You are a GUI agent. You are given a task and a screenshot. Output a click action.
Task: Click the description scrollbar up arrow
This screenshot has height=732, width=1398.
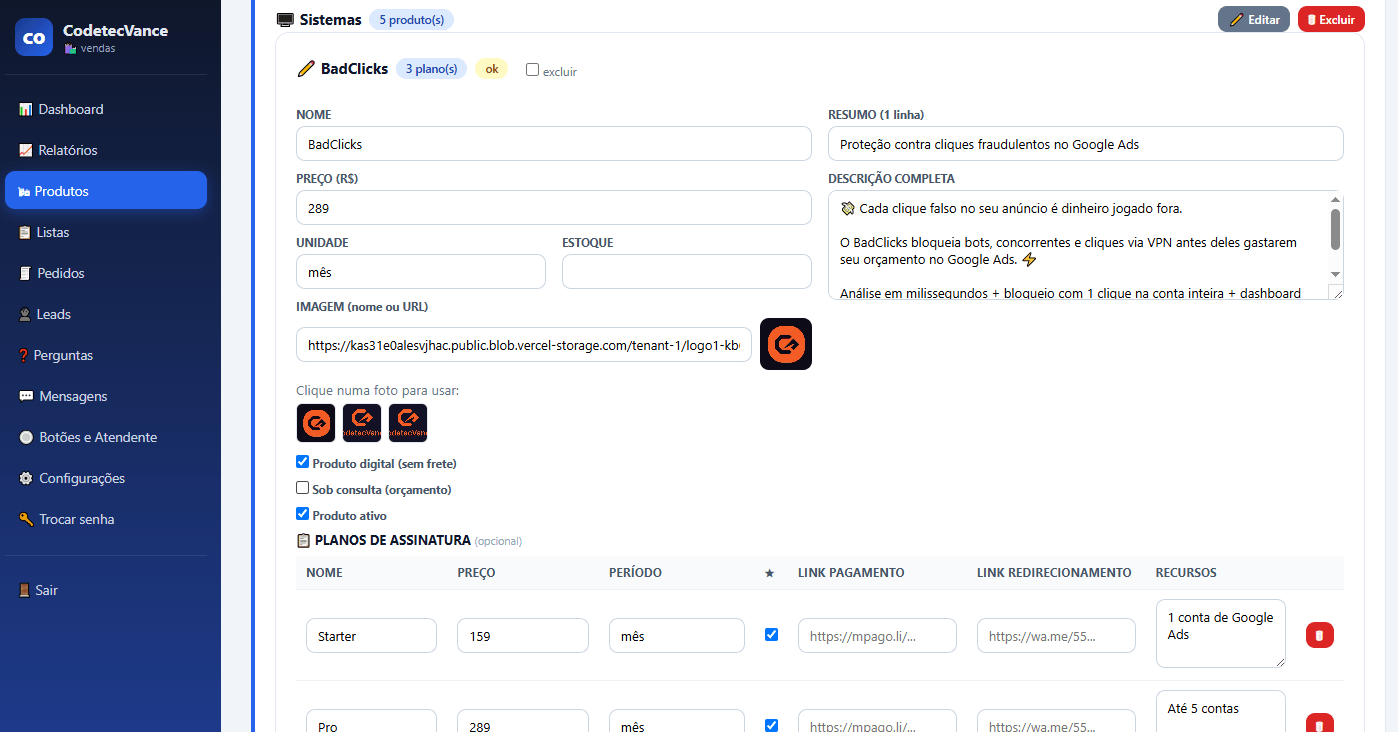(x=1335, y=200)
